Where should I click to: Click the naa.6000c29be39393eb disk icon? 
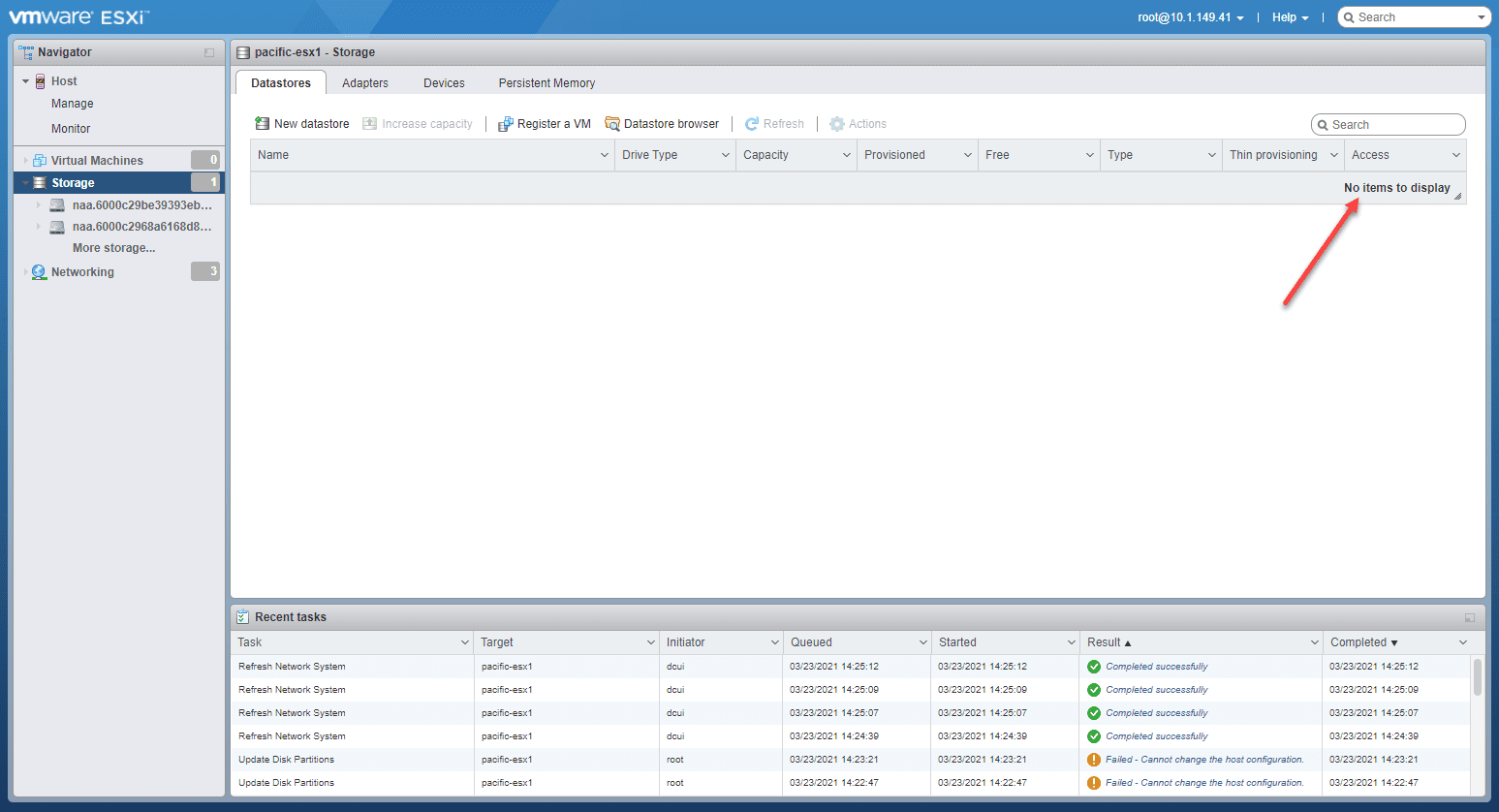tap(57, 205)
